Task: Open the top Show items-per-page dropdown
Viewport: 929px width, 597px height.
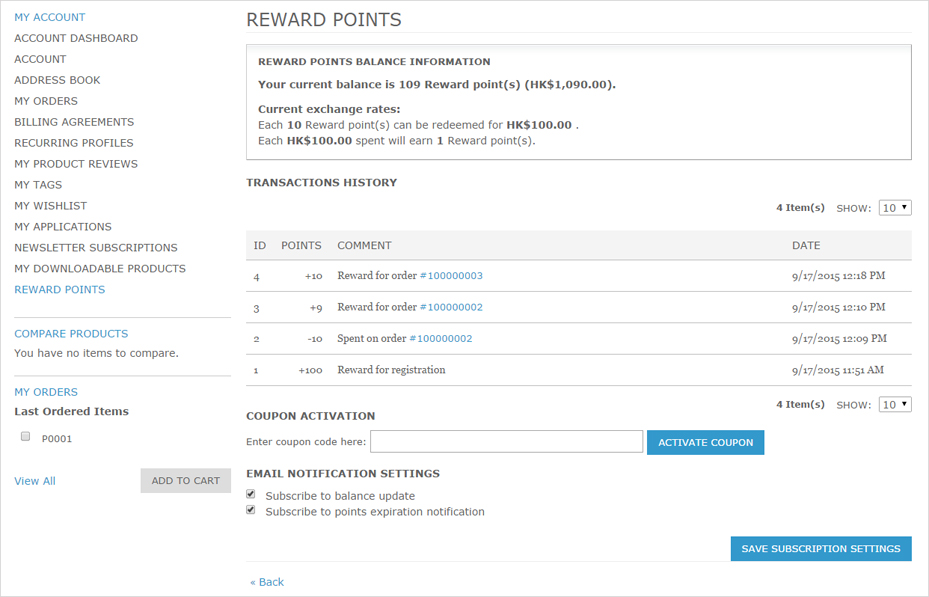Action: [x=895, y=208]
